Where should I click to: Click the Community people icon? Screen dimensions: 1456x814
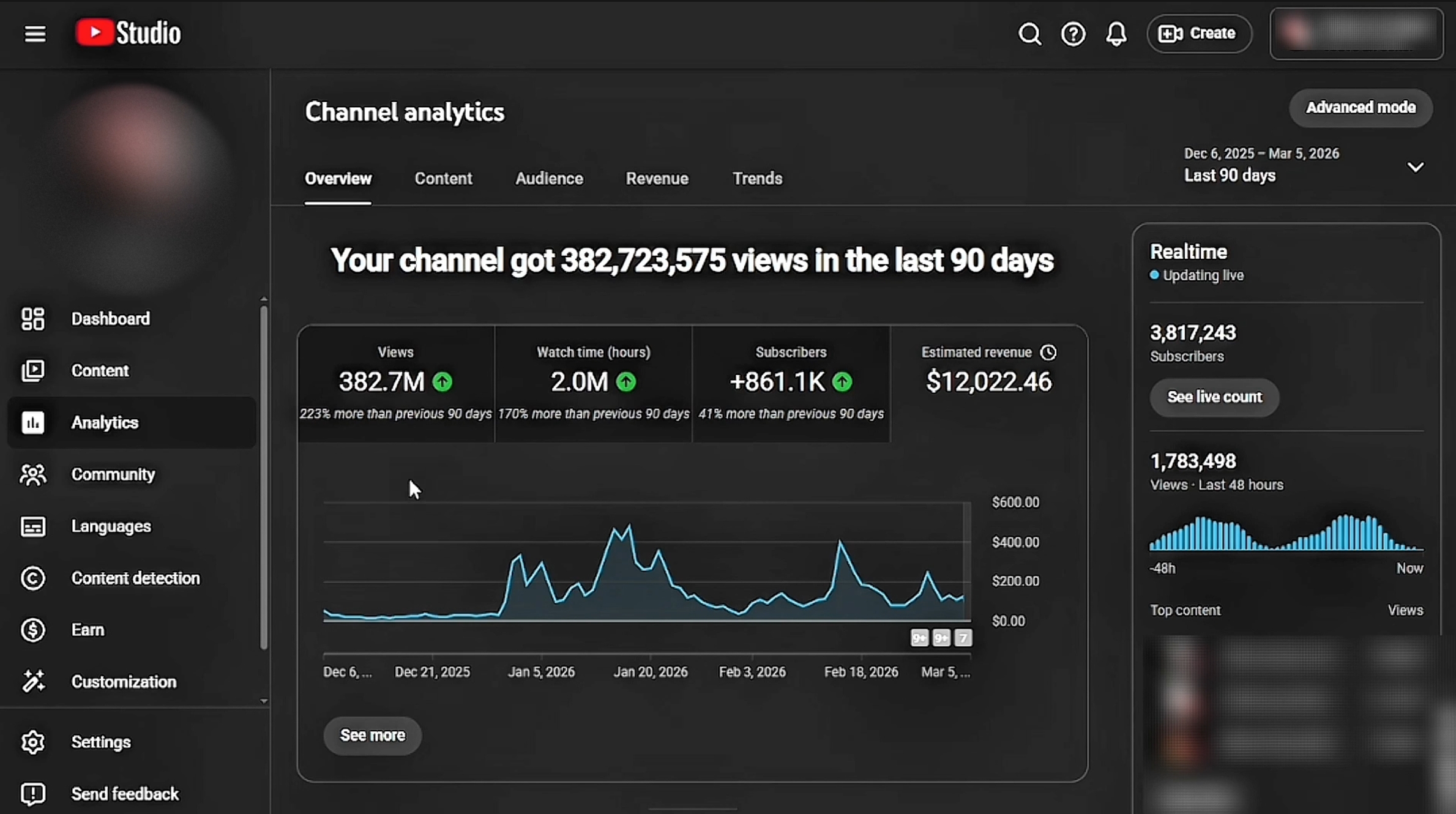tap(33, 474)
